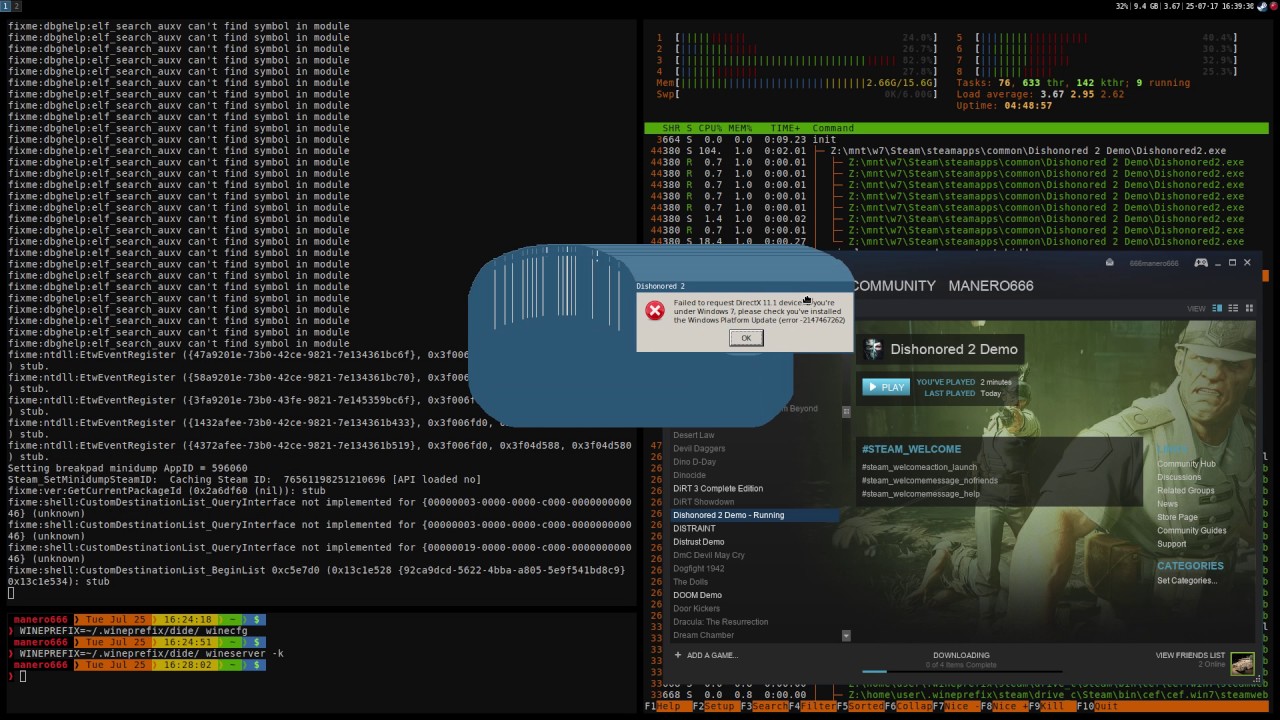
Task: Click F10 Quit in htop bar
Action: pos(1098,706)
